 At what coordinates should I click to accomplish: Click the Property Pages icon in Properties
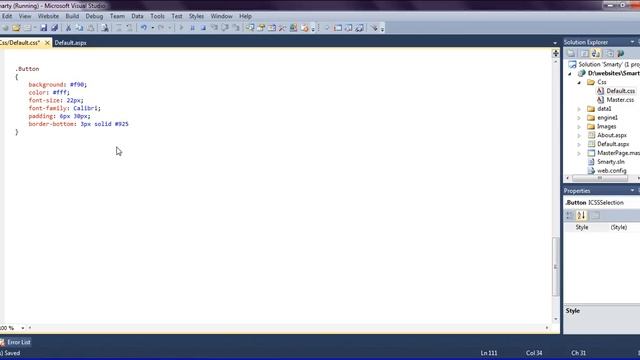coord(596,215)
